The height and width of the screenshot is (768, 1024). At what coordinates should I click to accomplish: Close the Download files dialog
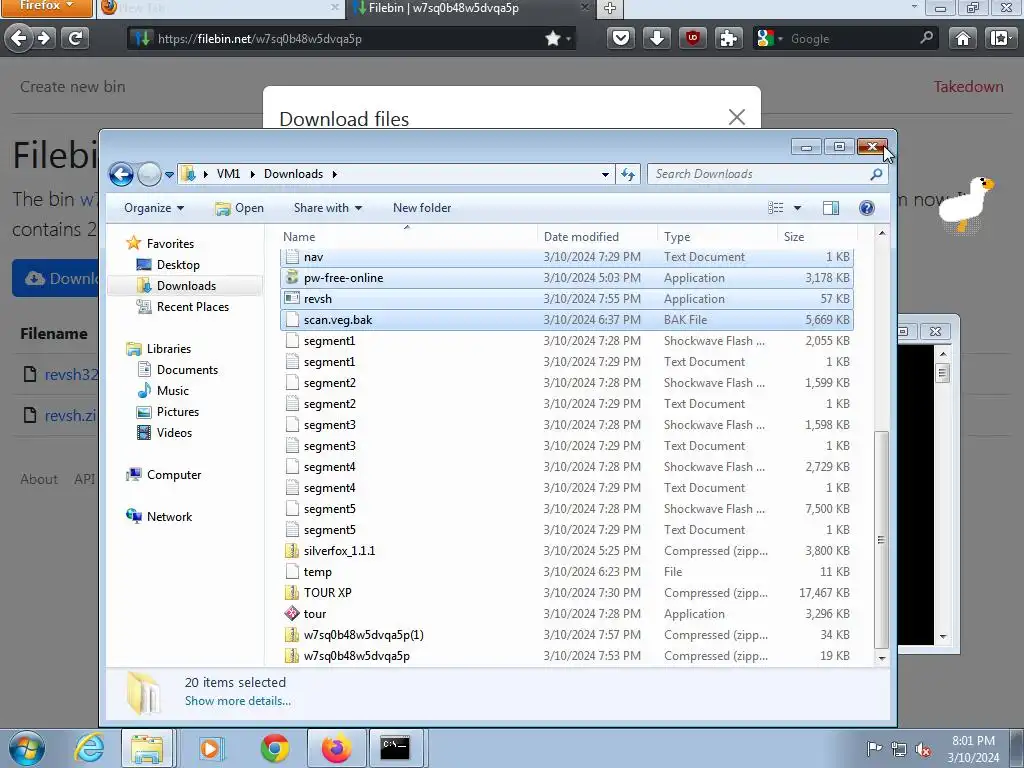tap(737, 117)
